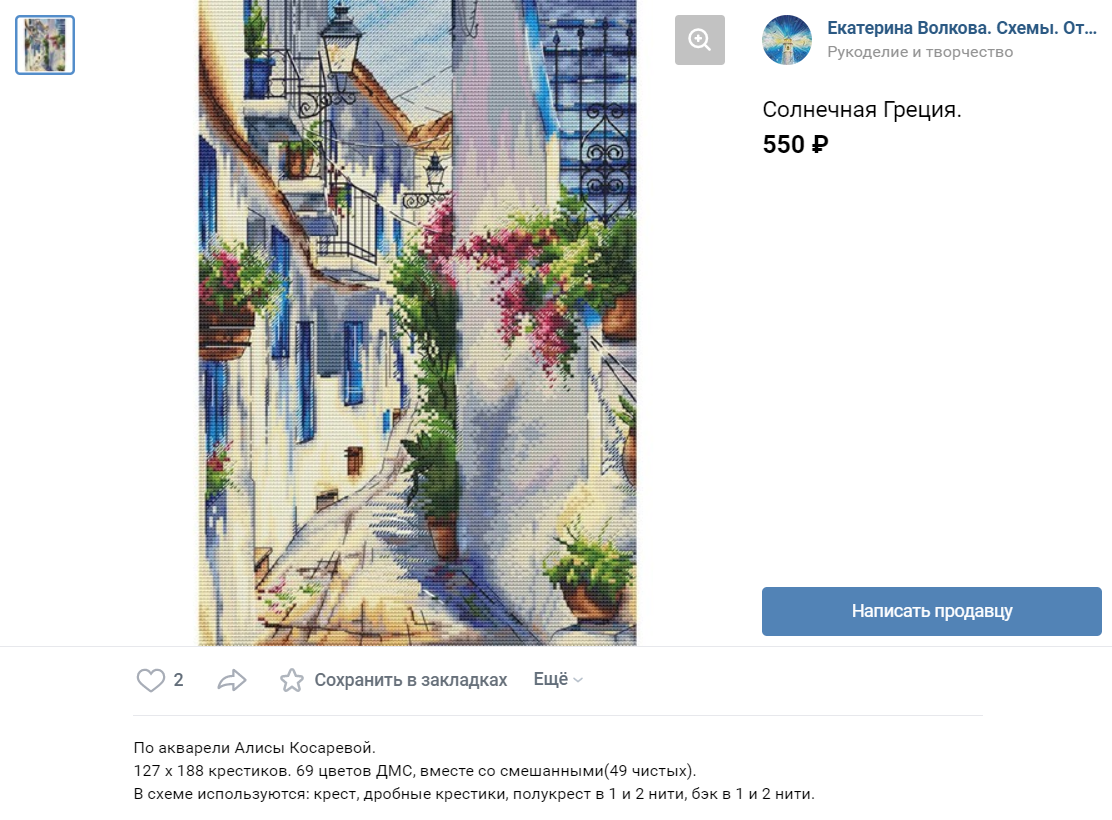The width and height of the screenshot is (1112, 820).
Task: Like the product with the heart icon
Action: 150,680
